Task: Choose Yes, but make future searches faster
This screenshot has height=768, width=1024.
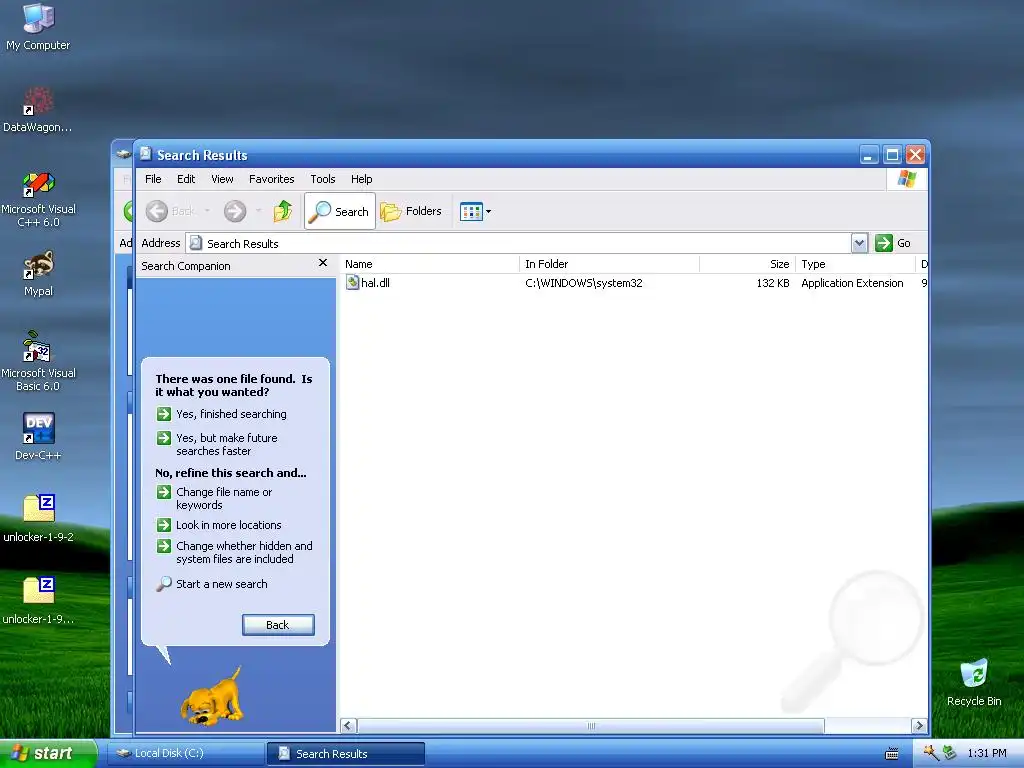Action: 217,444
